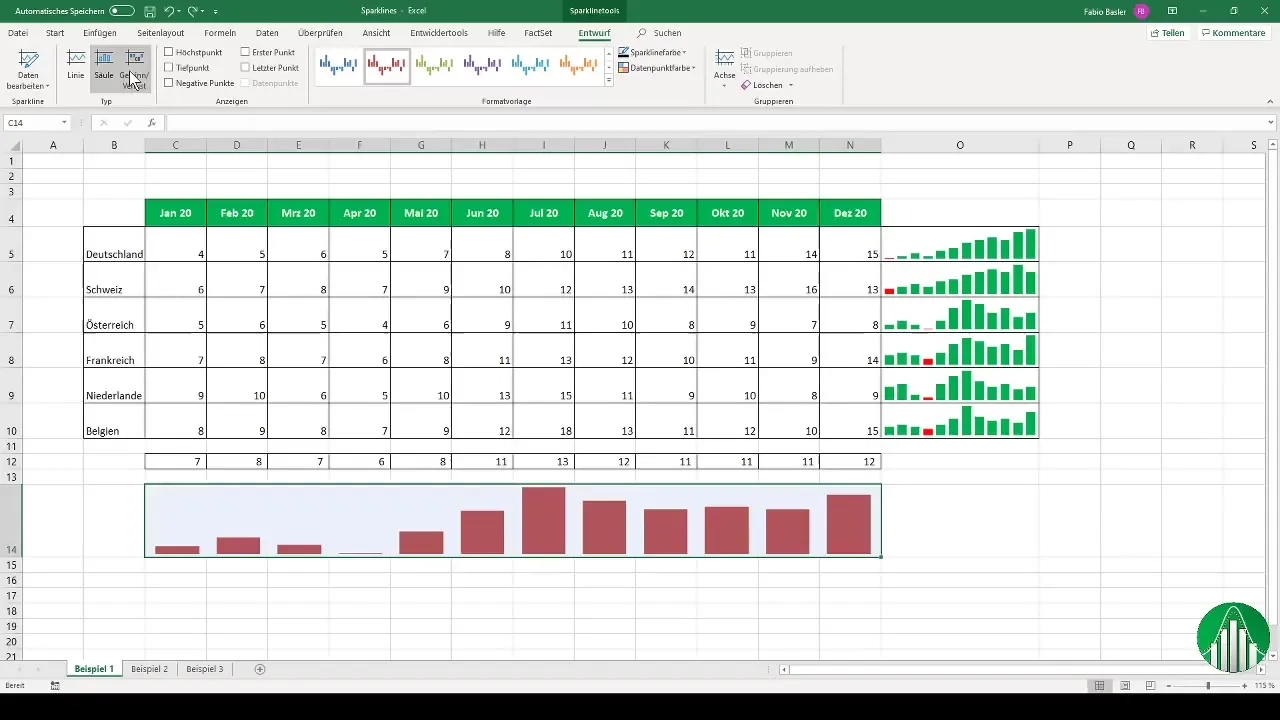Screen dimensions: 1280x720
Task: Select the red sparkline style preset
Action: coord(387,66)
